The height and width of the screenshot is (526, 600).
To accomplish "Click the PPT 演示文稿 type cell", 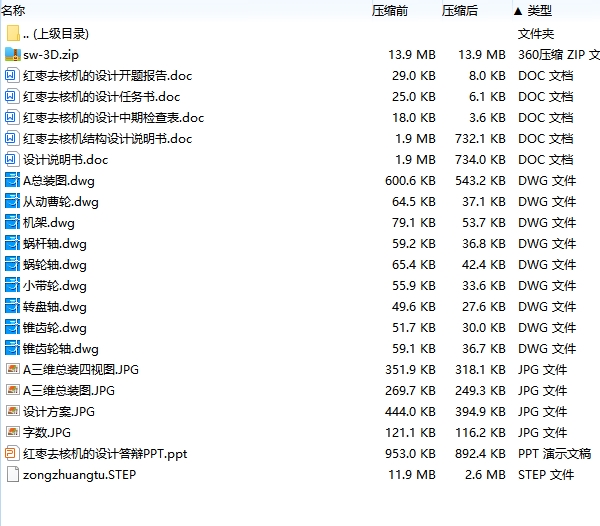I will click(554, 454).
